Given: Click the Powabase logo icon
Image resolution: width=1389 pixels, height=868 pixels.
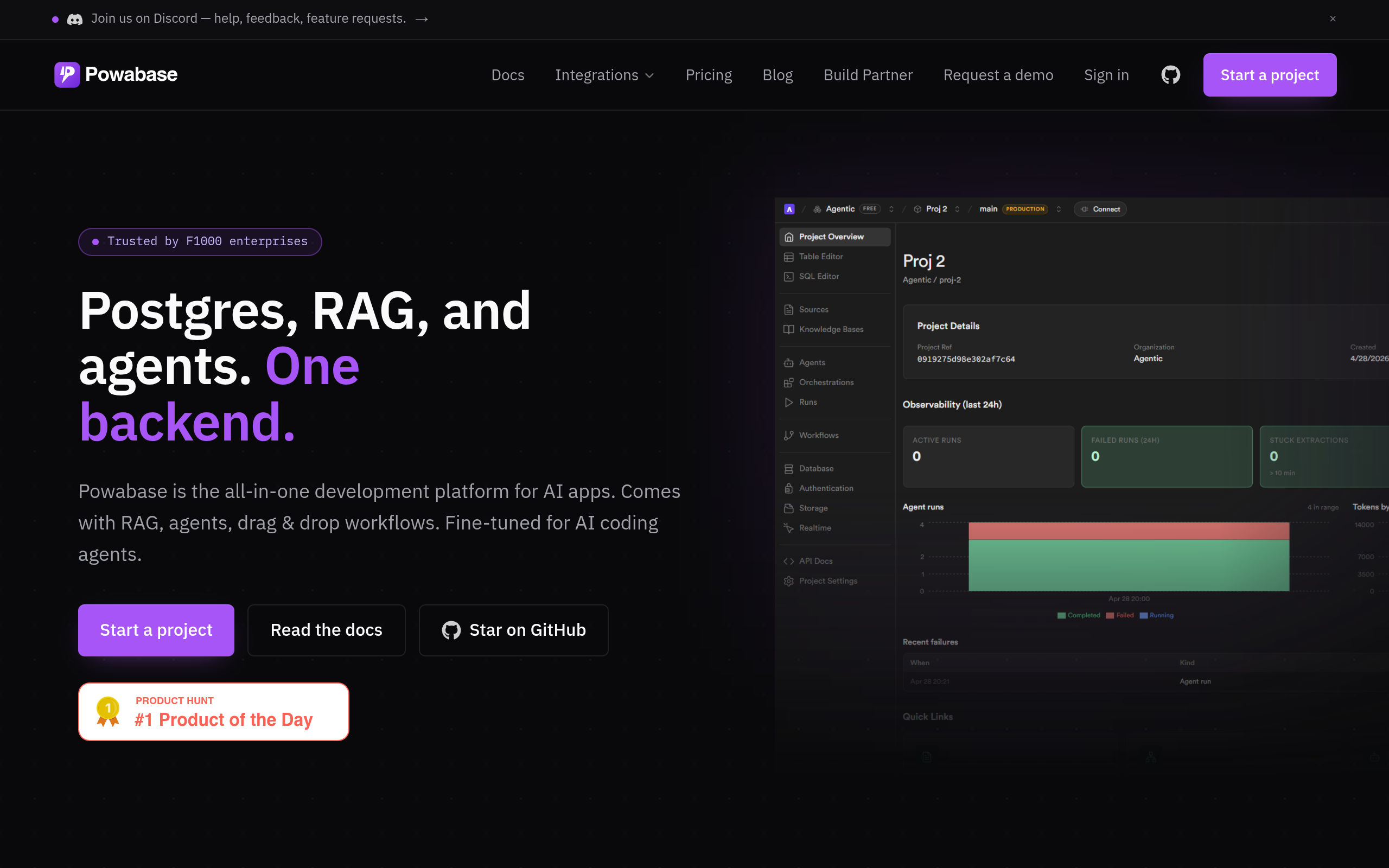Looking at the screenshot, I should (x=67, y=75).
